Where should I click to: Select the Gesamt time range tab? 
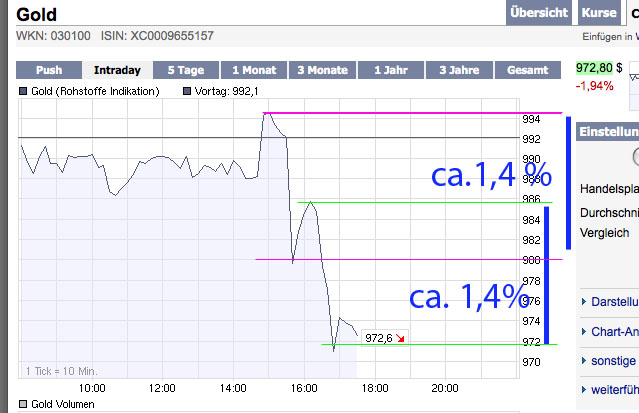click(527, 70)
